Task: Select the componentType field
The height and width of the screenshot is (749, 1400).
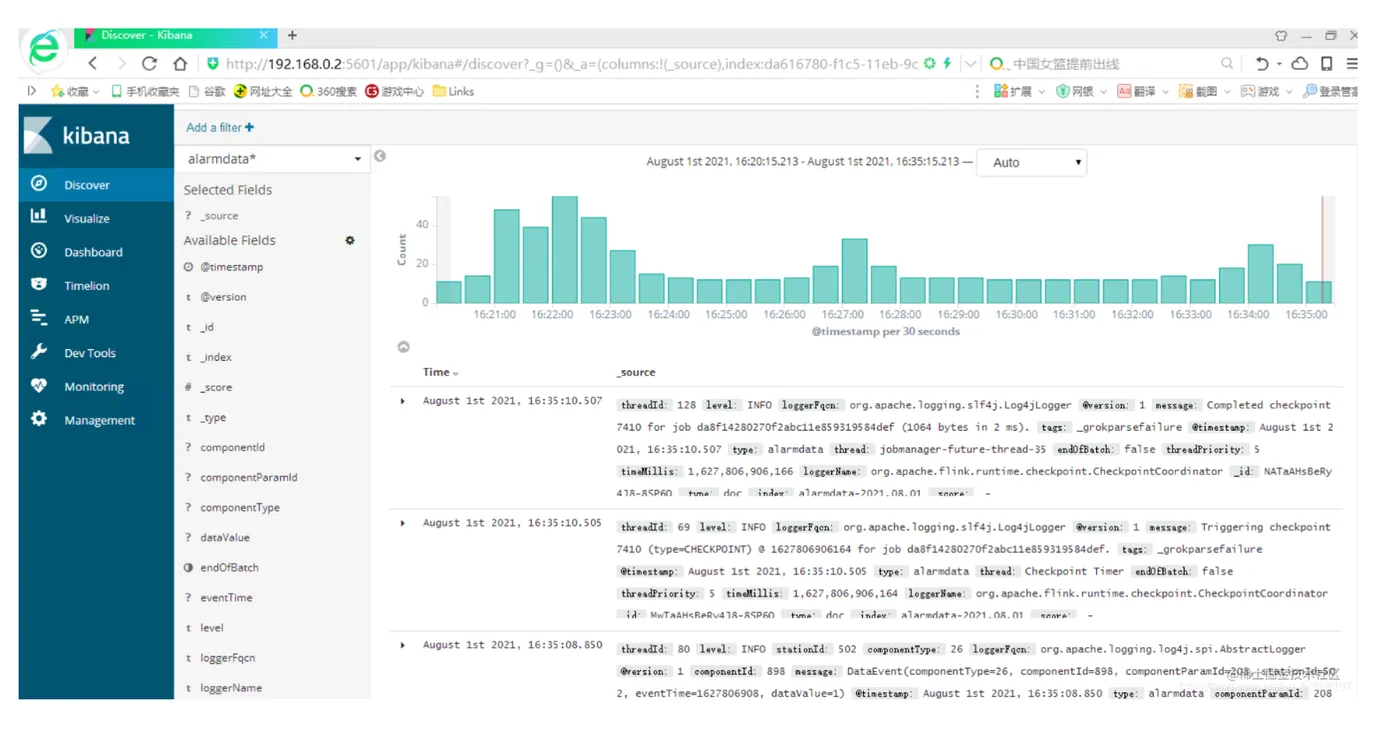Action: tap(240, 507)
